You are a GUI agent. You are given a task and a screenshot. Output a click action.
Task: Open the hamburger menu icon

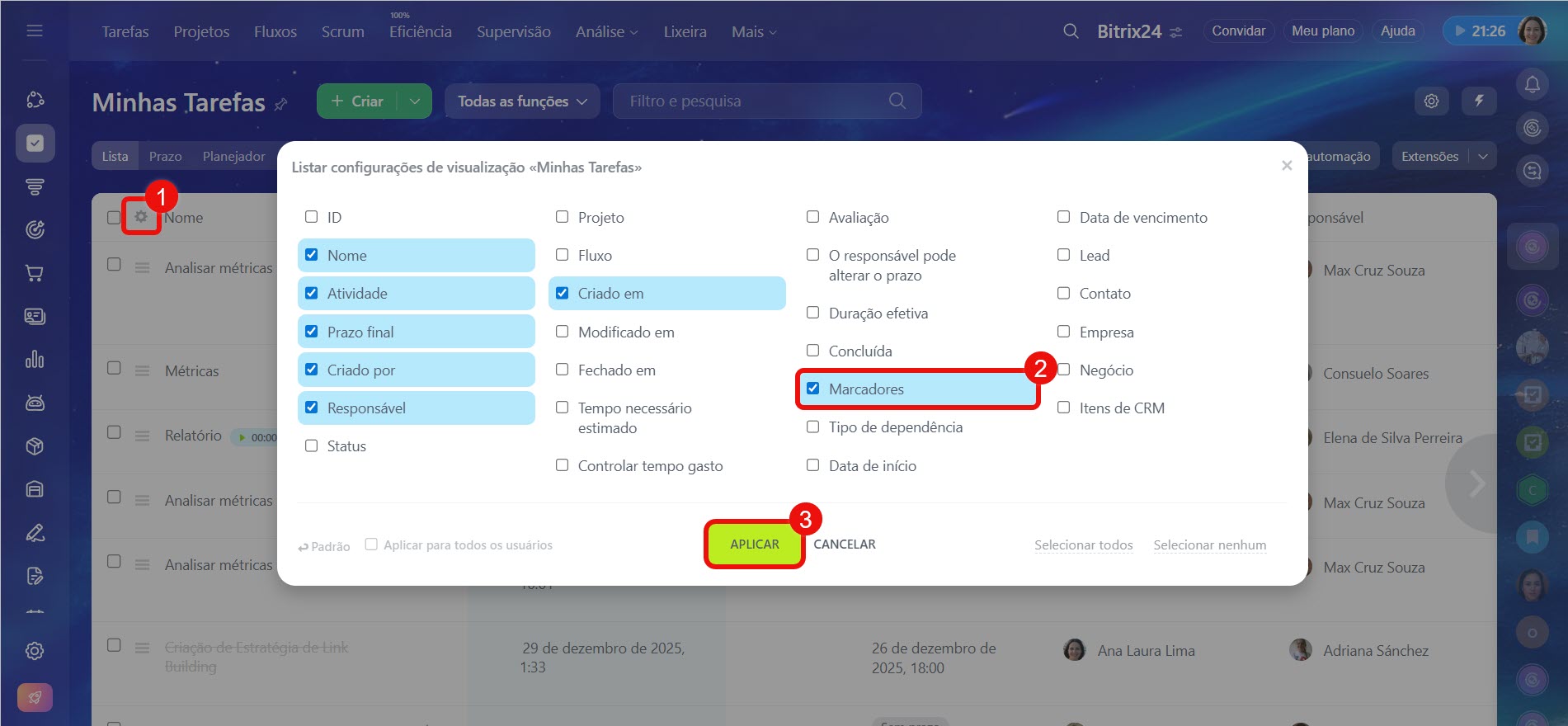click(x=35, y=31)
